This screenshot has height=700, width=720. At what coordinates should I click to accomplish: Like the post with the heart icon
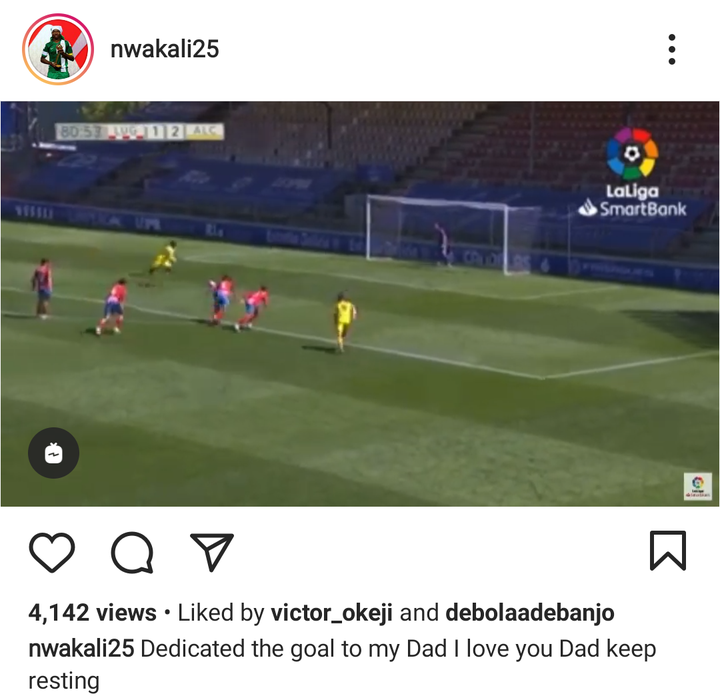tap(52, 552)
